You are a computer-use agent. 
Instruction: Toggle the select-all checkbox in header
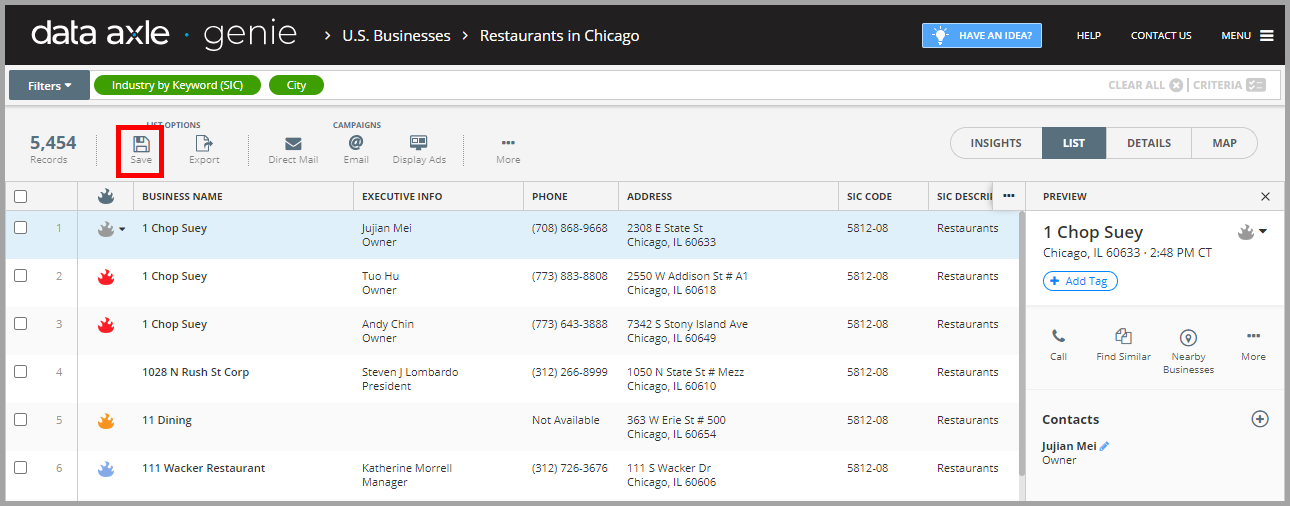point(21,197)
